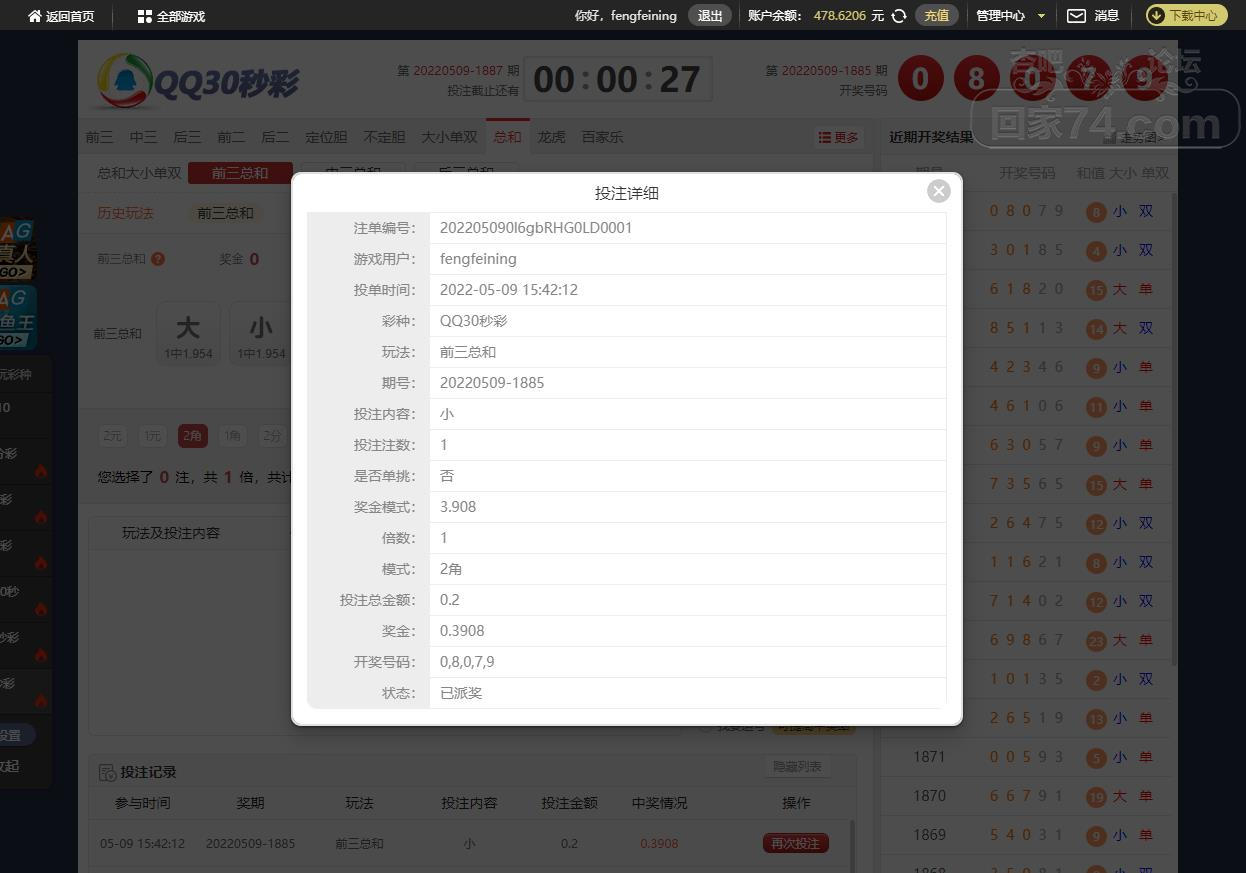Select the 1角 amount mode
1246x873 pixels.
click(x=232, y=436)
